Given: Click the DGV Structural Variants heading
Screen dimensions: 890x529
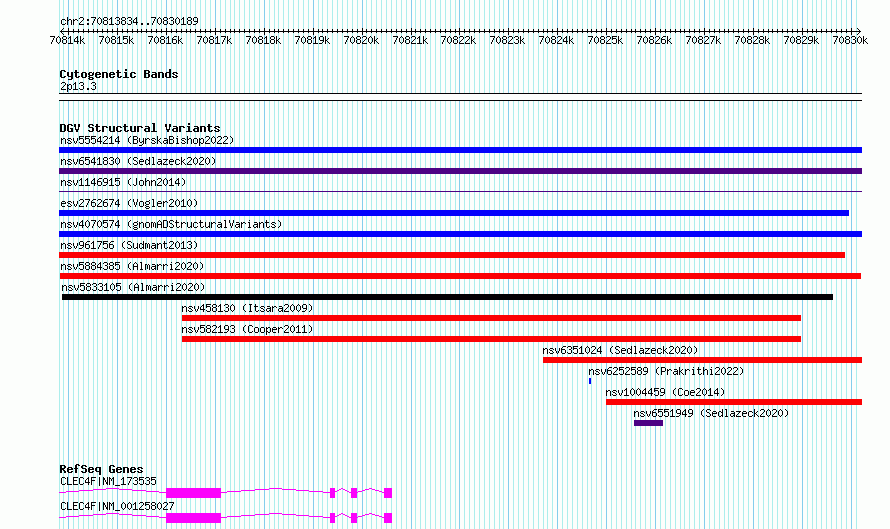Looking at the screenshot, I should [x=140, y=128].
